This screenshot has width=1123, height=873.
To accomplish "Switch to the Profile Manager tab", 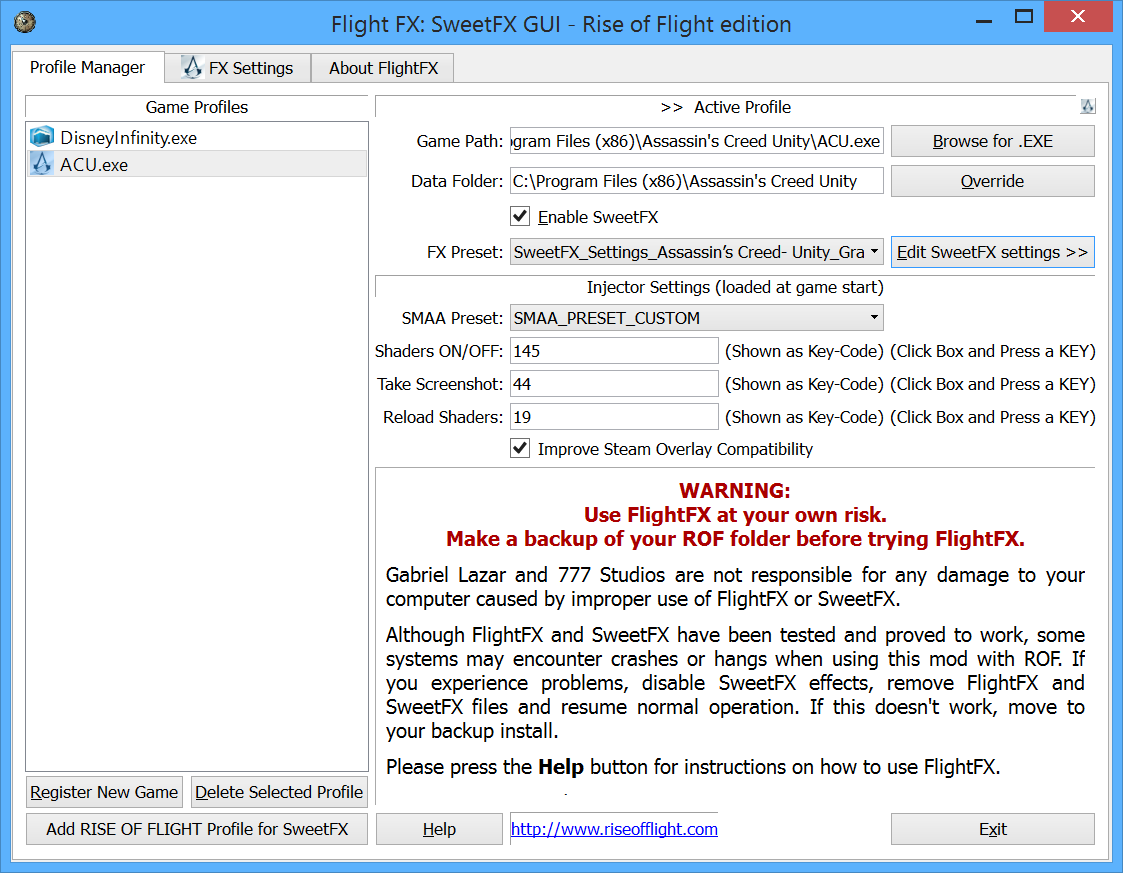I will pos(87,67).
